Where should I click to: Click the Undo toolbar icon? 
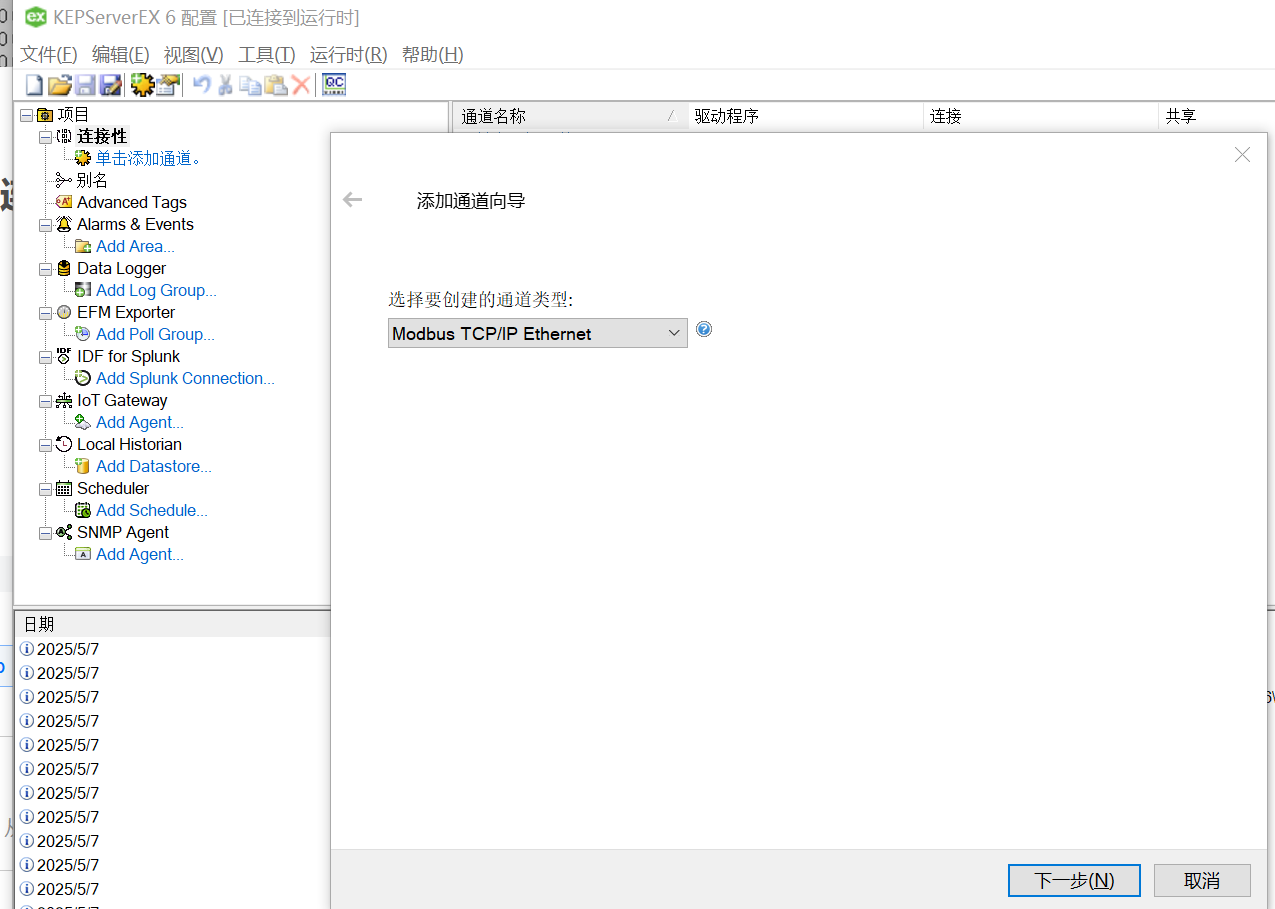click(202, 86)
